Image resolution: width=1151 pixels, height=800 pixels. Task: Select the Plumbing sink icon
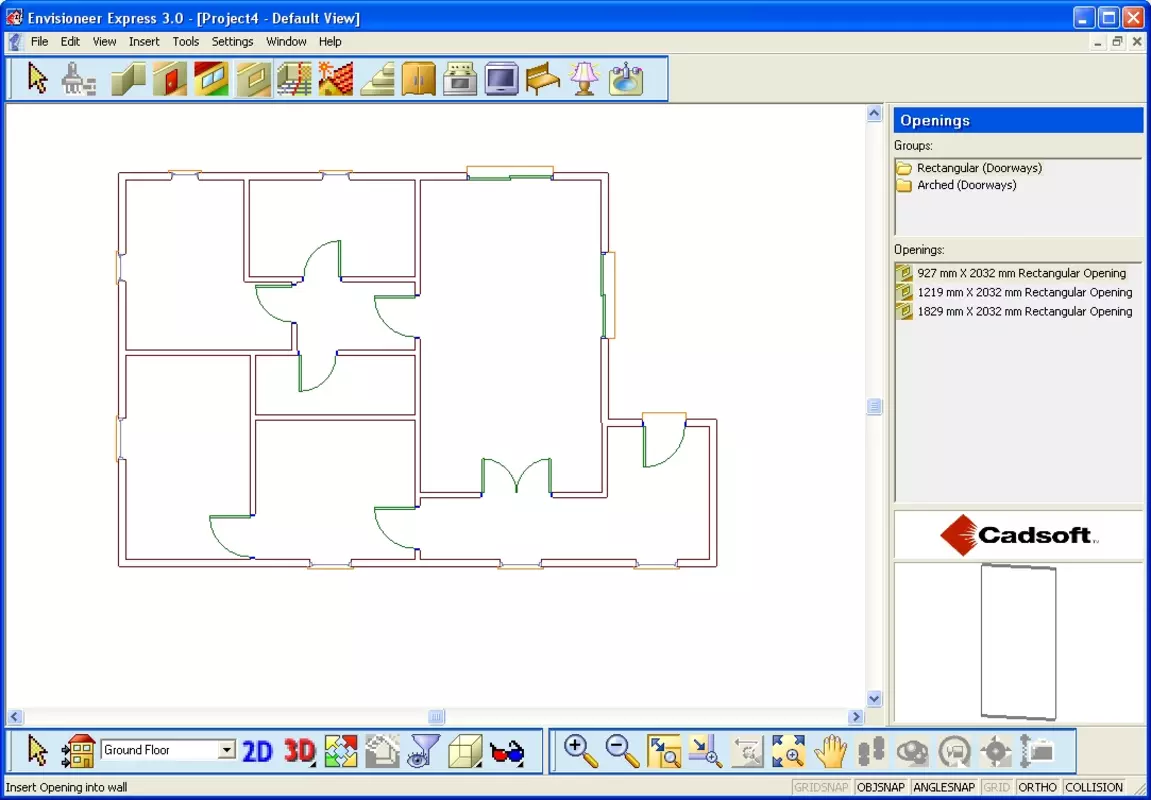click(626, 79)
